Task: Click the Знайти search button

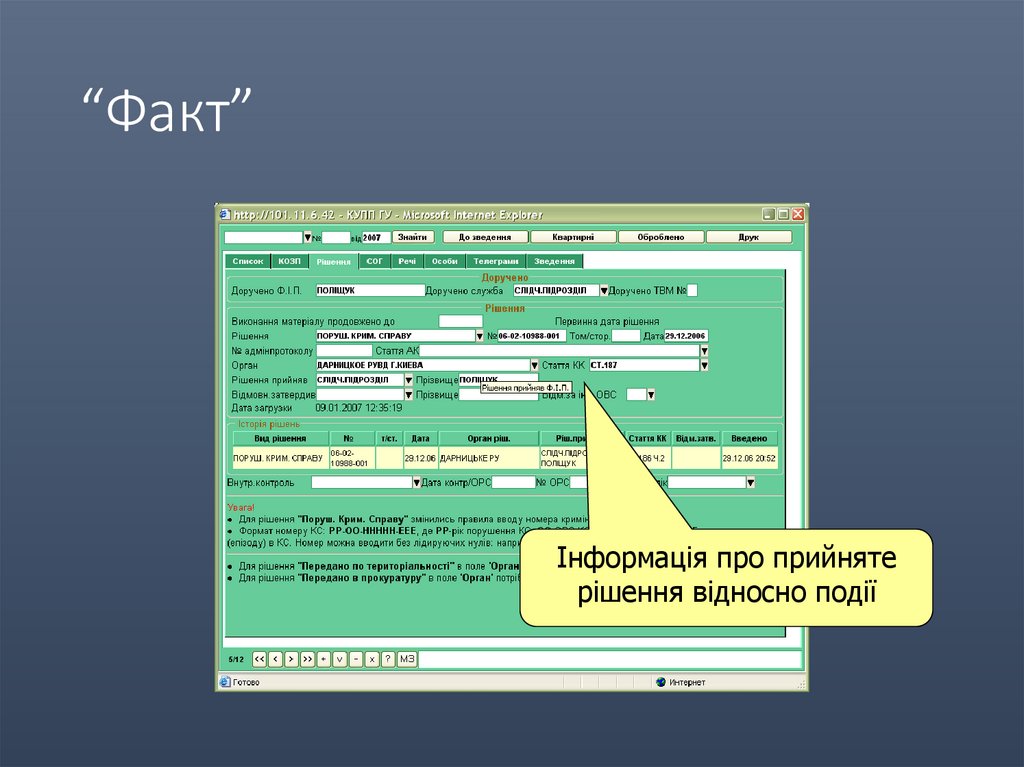Action: pyautogui.click(x=413, y=237)
